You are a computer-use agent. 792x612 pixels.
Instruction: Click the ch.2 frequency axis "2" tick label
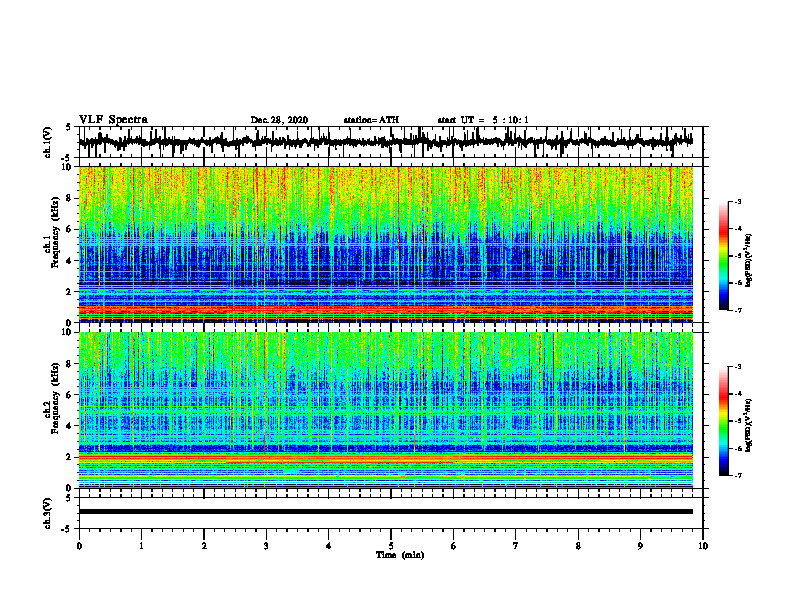(71, 457)
